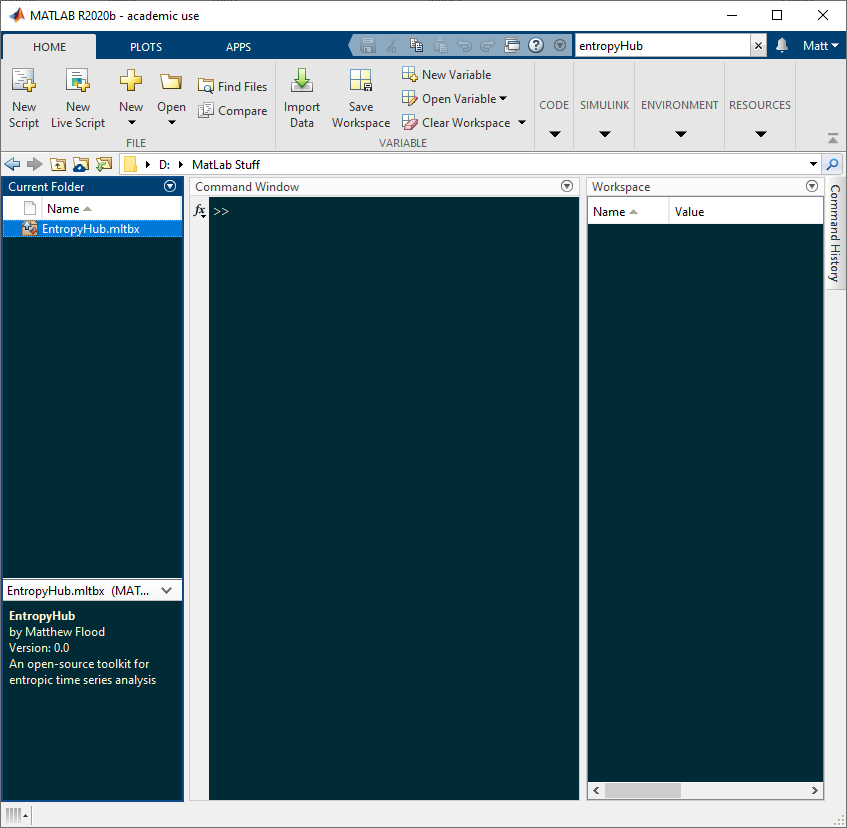The image size is (847, 828).
Task: Click the entropyHub search documentation field
Action: tap(662, 46)
